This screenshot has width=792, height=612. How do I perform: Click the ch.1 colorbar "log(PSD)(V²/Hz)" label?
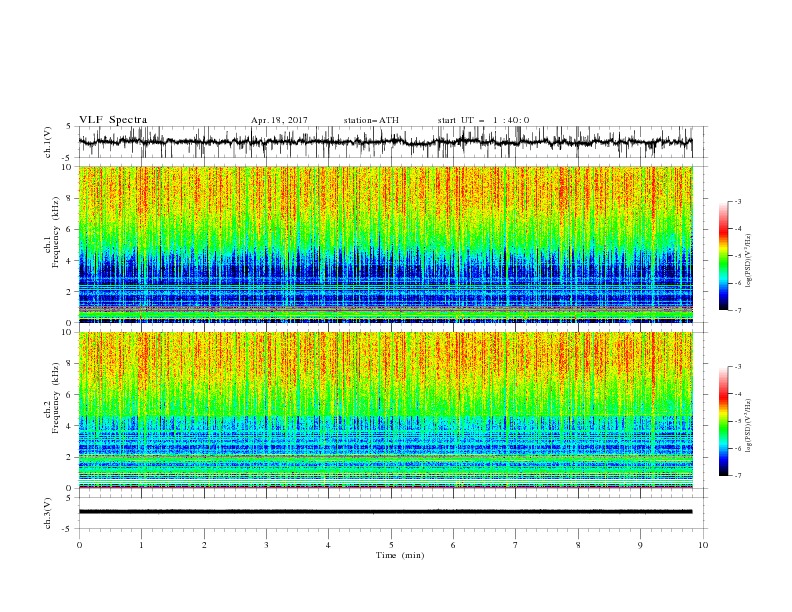click(x=748, y=261)
